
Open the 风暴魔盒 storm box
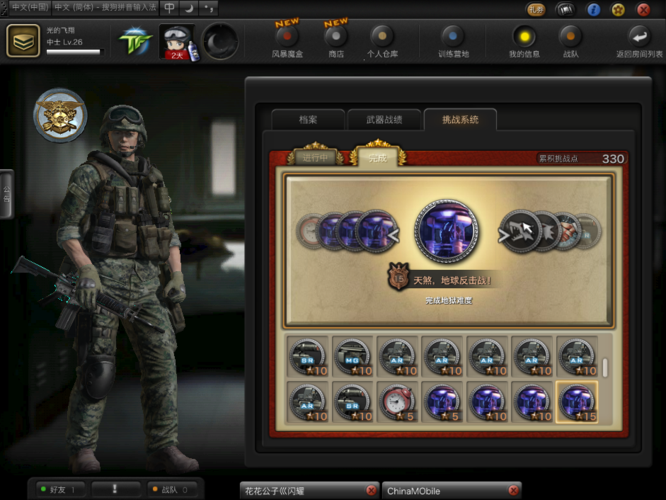coord(287,42)
